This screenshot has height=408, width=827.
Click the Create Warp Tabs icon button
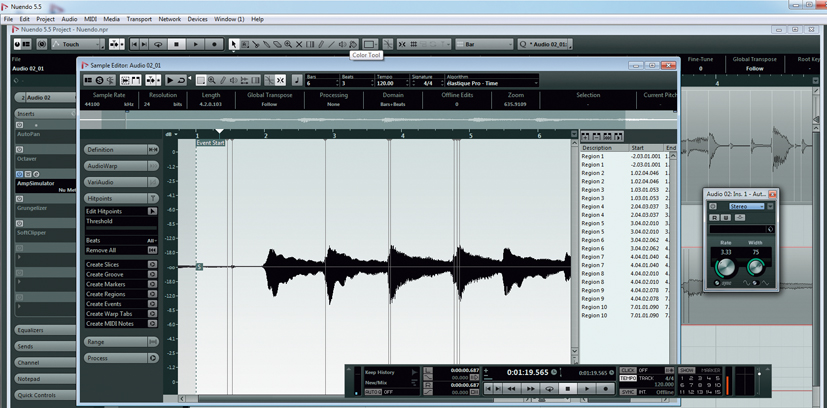[152, 314]
